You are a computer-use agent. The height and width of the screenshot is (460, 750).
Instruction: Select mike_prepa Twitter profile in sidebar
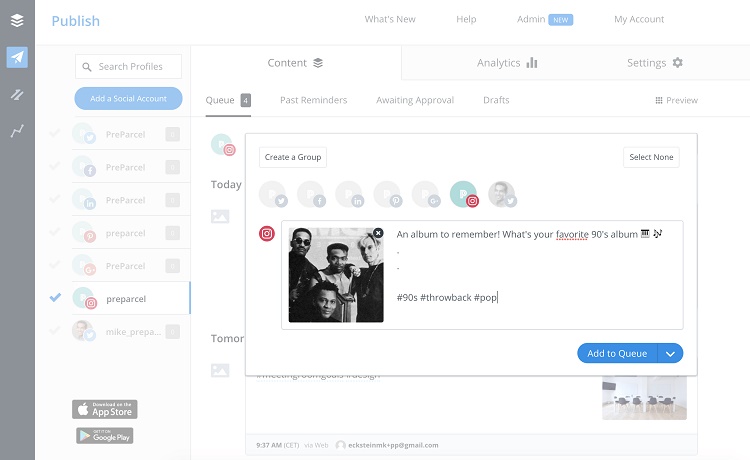coord(131,331)
